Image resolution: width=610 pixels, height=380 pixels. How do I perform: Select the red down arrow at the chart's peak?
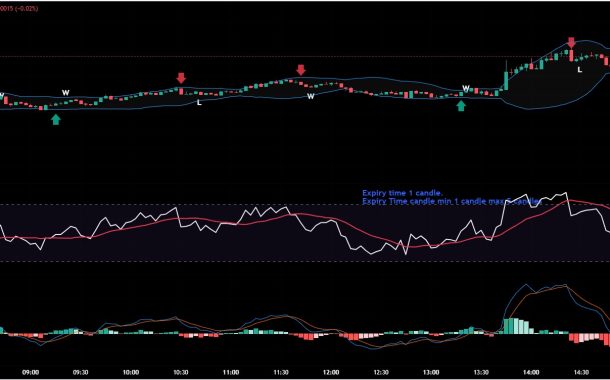point(571,43)
